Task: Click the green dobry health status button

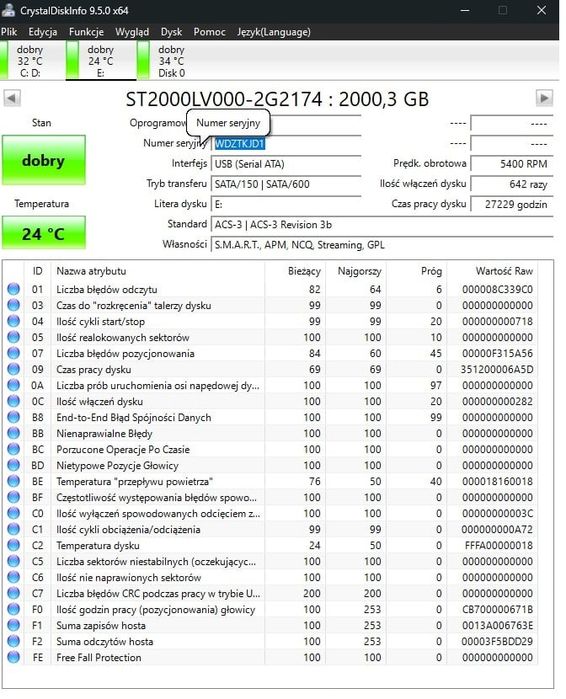Action: click(x=44, y=160)
